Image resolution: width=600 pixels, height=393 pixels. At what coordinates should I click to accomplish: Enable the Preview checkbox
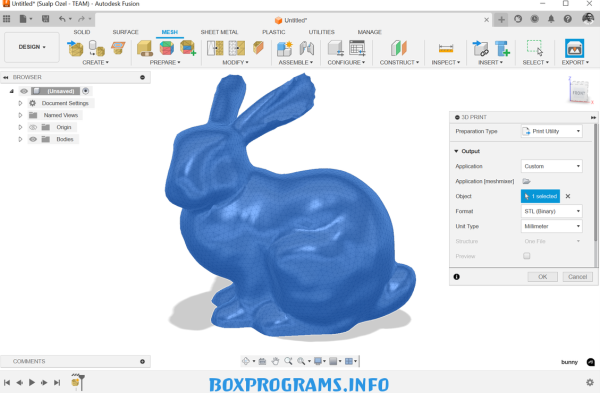tap(527, 256)
